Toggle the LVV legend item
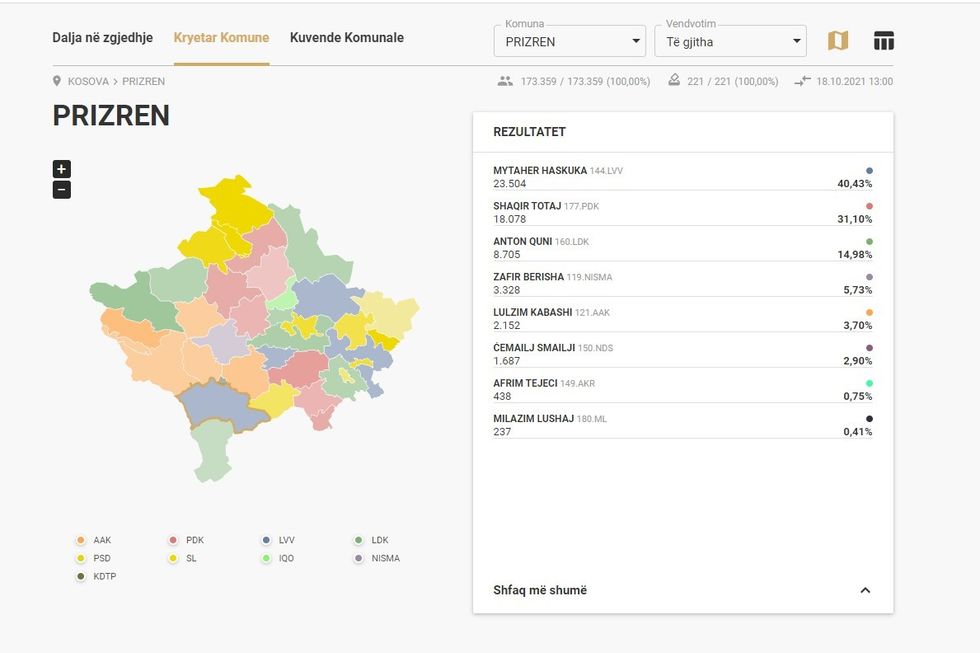The image size is (980, 653). click(279, 540)
